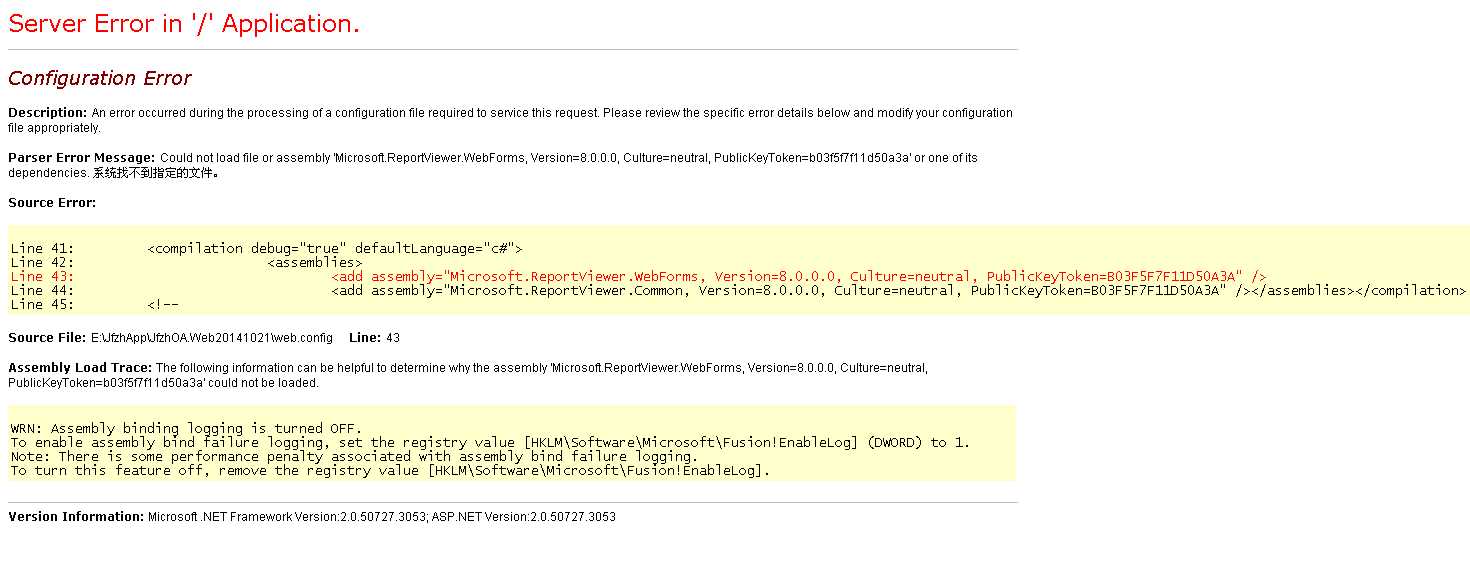The image size is (1470, 580).
Task: Click the "Assembly Load Trace:" label
Action: (x=80, y=368)
